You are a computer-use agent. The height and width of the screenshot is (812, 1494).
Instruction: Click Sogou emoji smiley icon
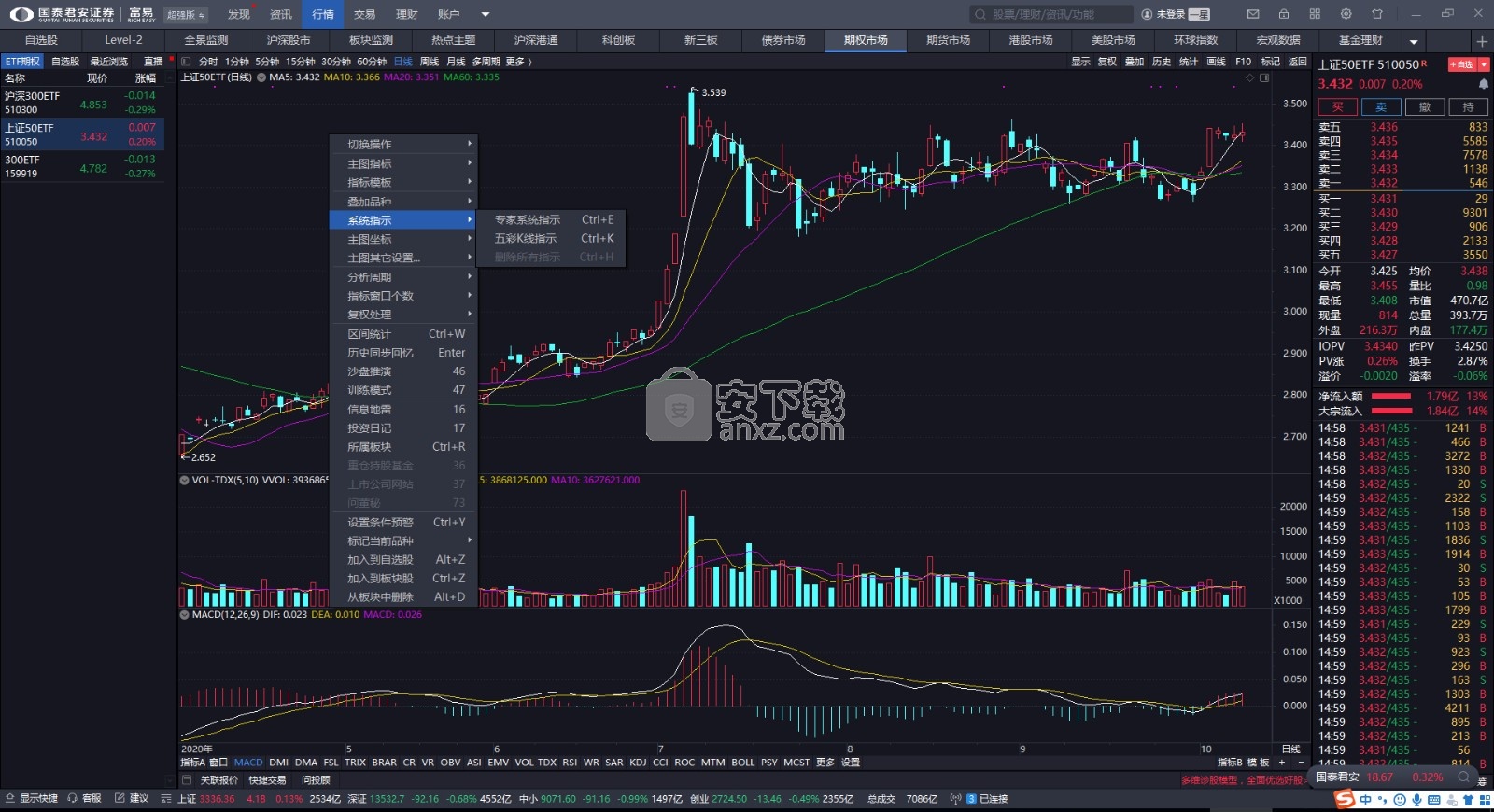coord(1400,800)
